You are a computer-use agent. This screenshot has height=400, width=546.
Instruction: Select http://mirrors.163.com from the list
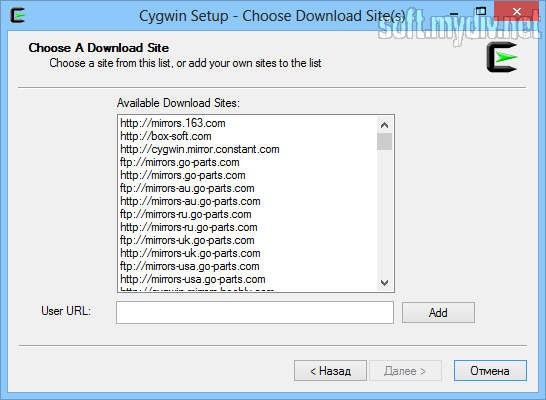coord(173,123)
